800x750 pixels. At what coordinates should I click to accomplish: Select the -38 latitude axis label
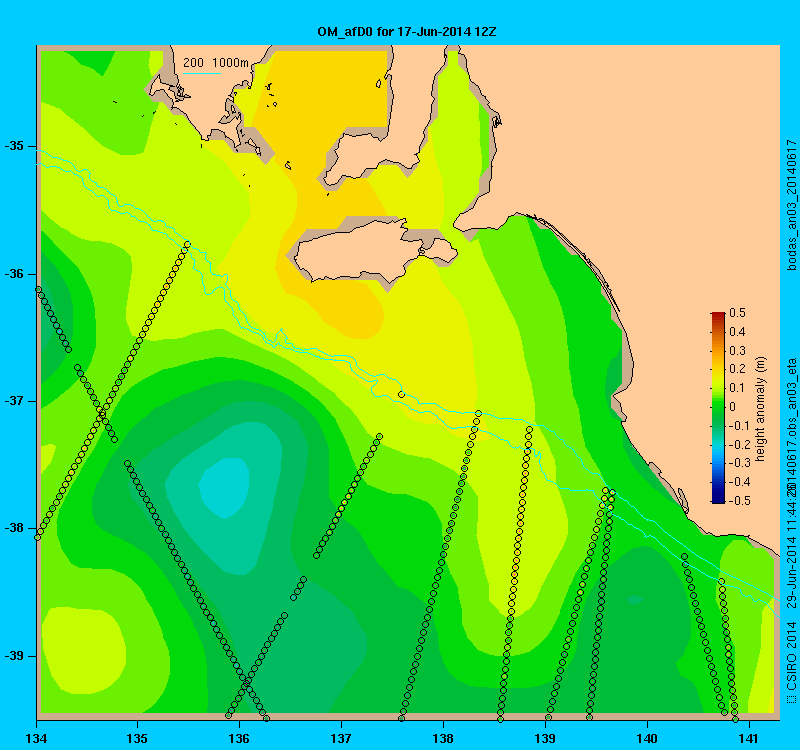[14, 529]
